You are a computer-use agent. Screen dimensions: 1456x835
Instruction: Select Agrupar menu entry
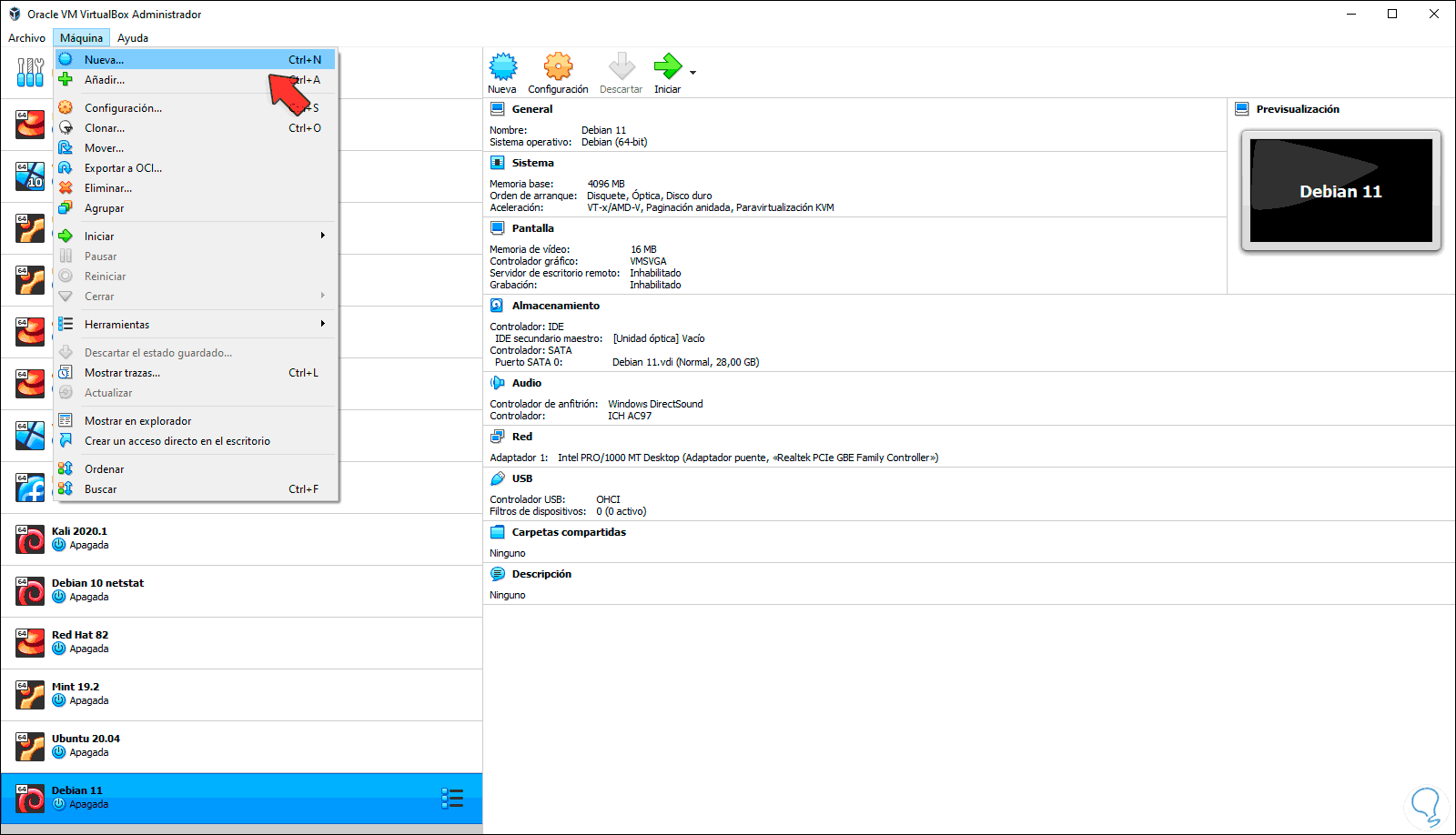tap(196, 208)
